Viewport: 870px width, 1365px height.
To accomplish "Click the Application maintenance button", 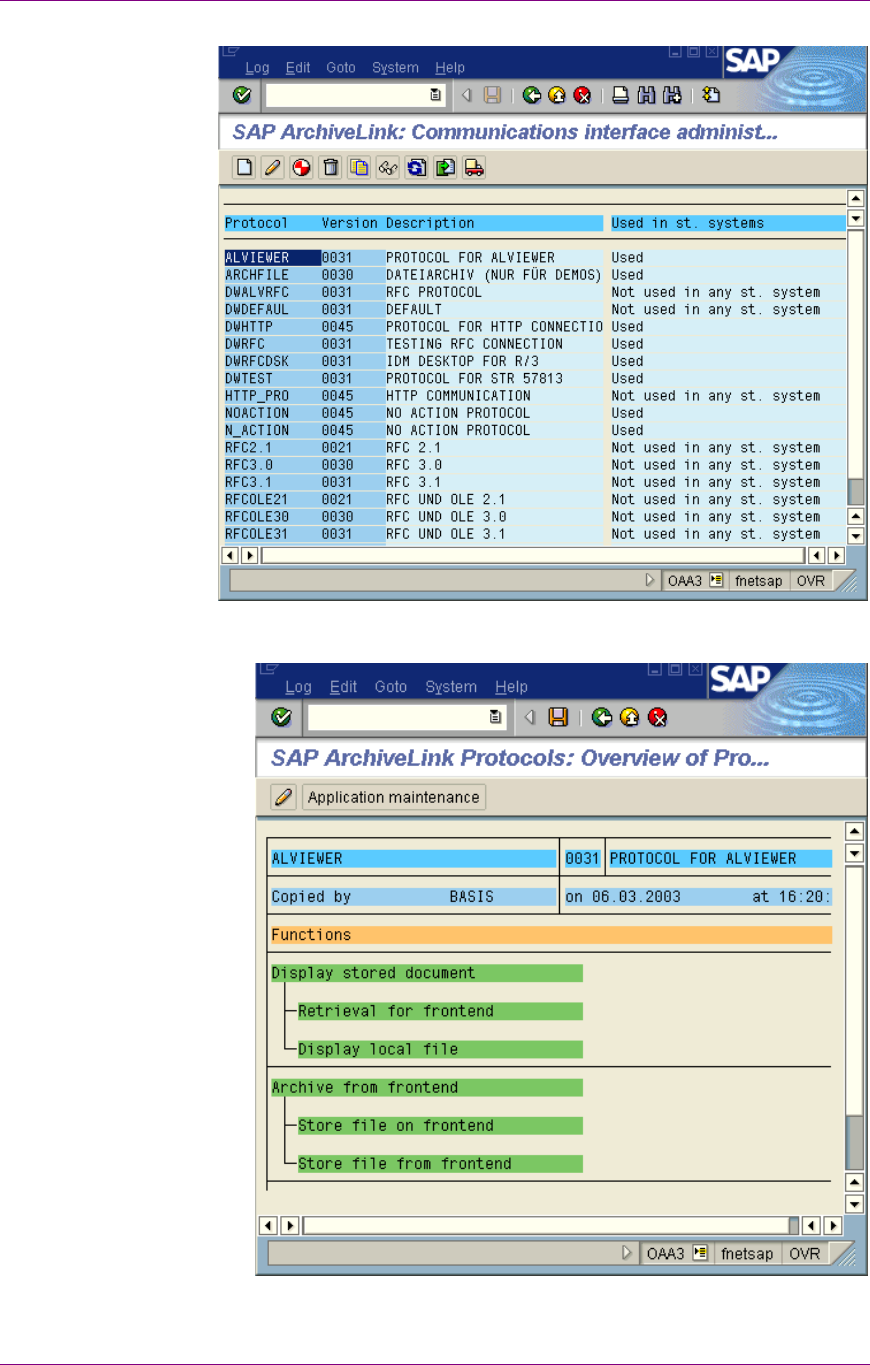I will coord(394,797).
